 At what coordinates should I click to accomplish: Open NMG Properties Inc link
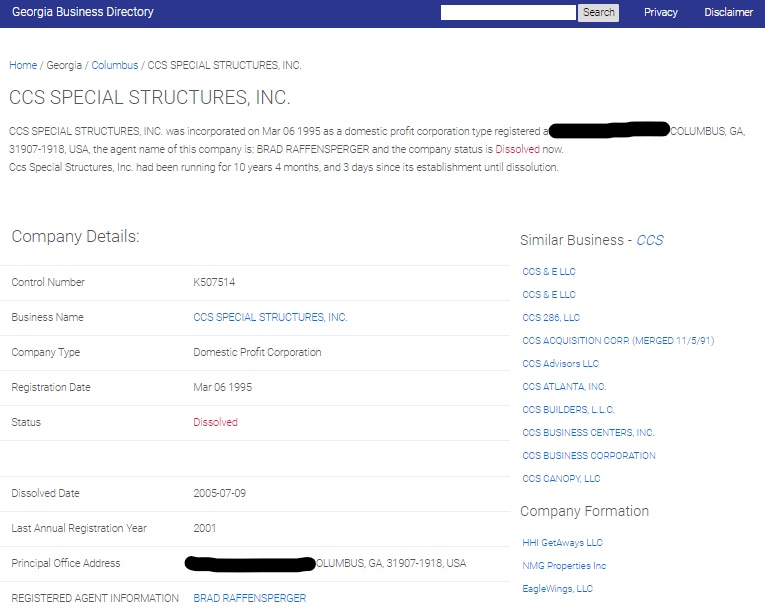(x=564, y=565)
